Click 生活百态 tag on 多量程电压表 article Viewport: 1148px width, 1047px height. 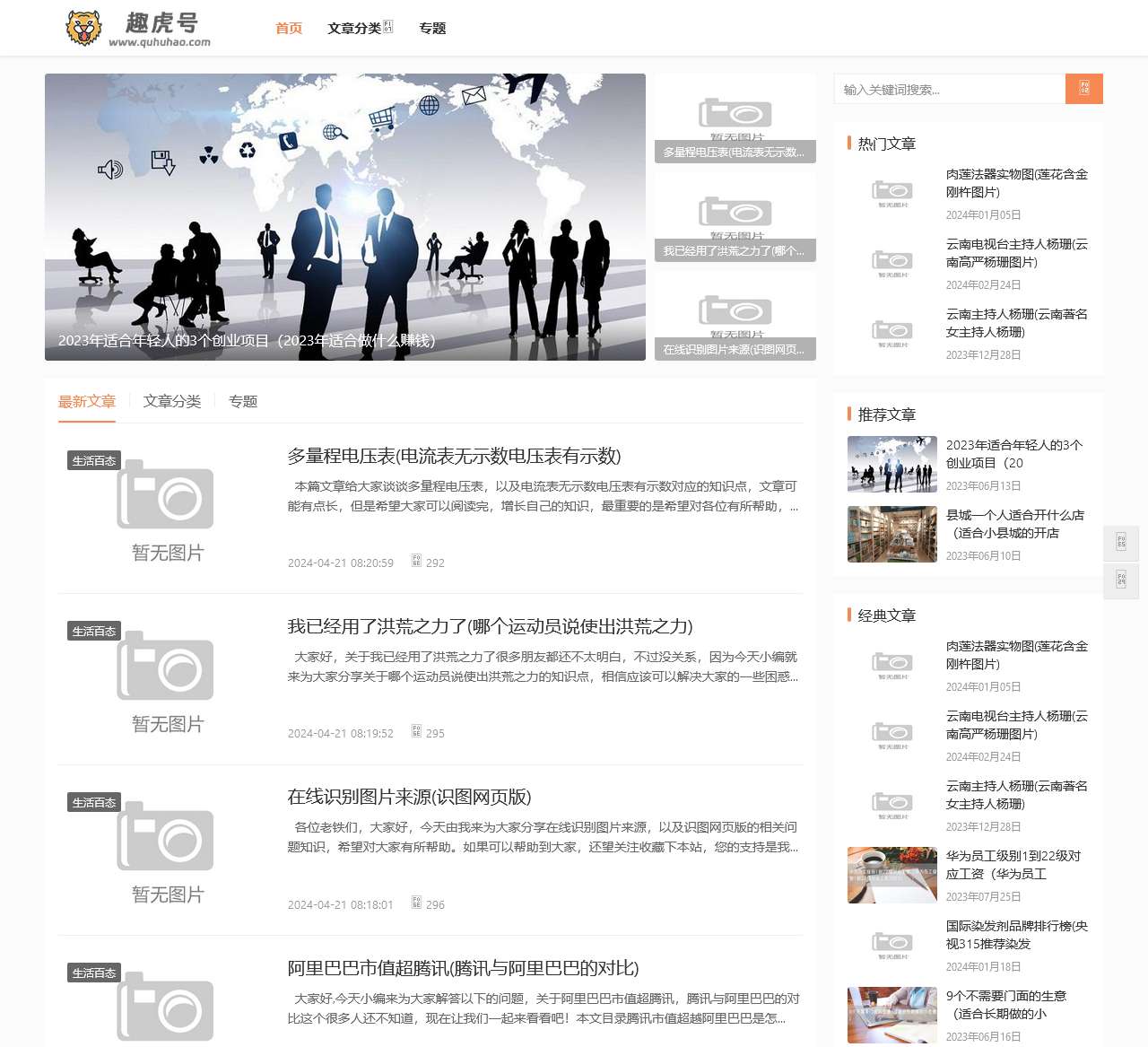94,460
